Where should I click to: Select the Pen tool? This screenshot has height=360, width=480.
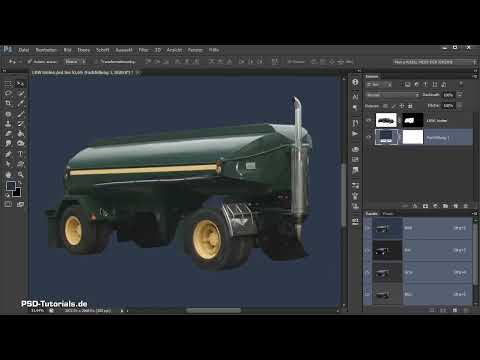click(x=8, y=154)
